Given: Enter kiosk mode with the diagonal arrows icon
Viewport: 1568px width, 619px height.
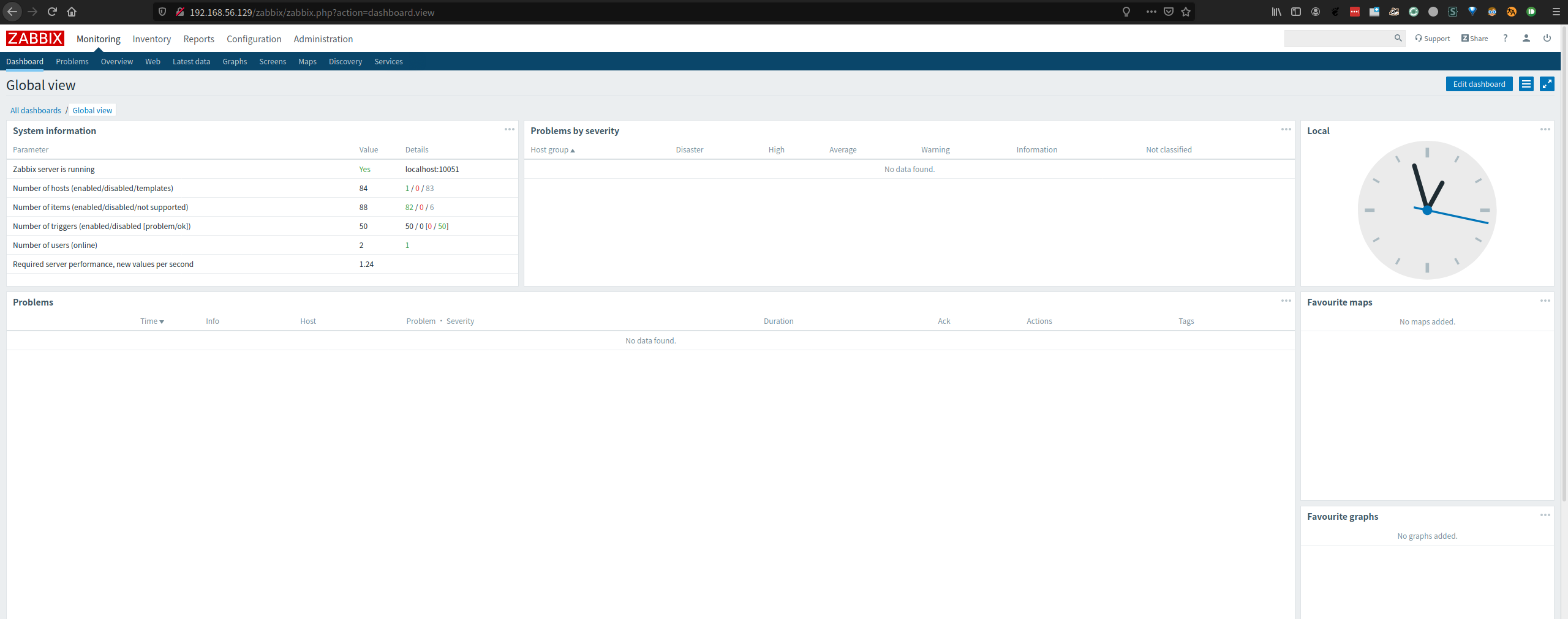Looking at the screenshot, I should pyautogui.click(x=1547, y=84).
